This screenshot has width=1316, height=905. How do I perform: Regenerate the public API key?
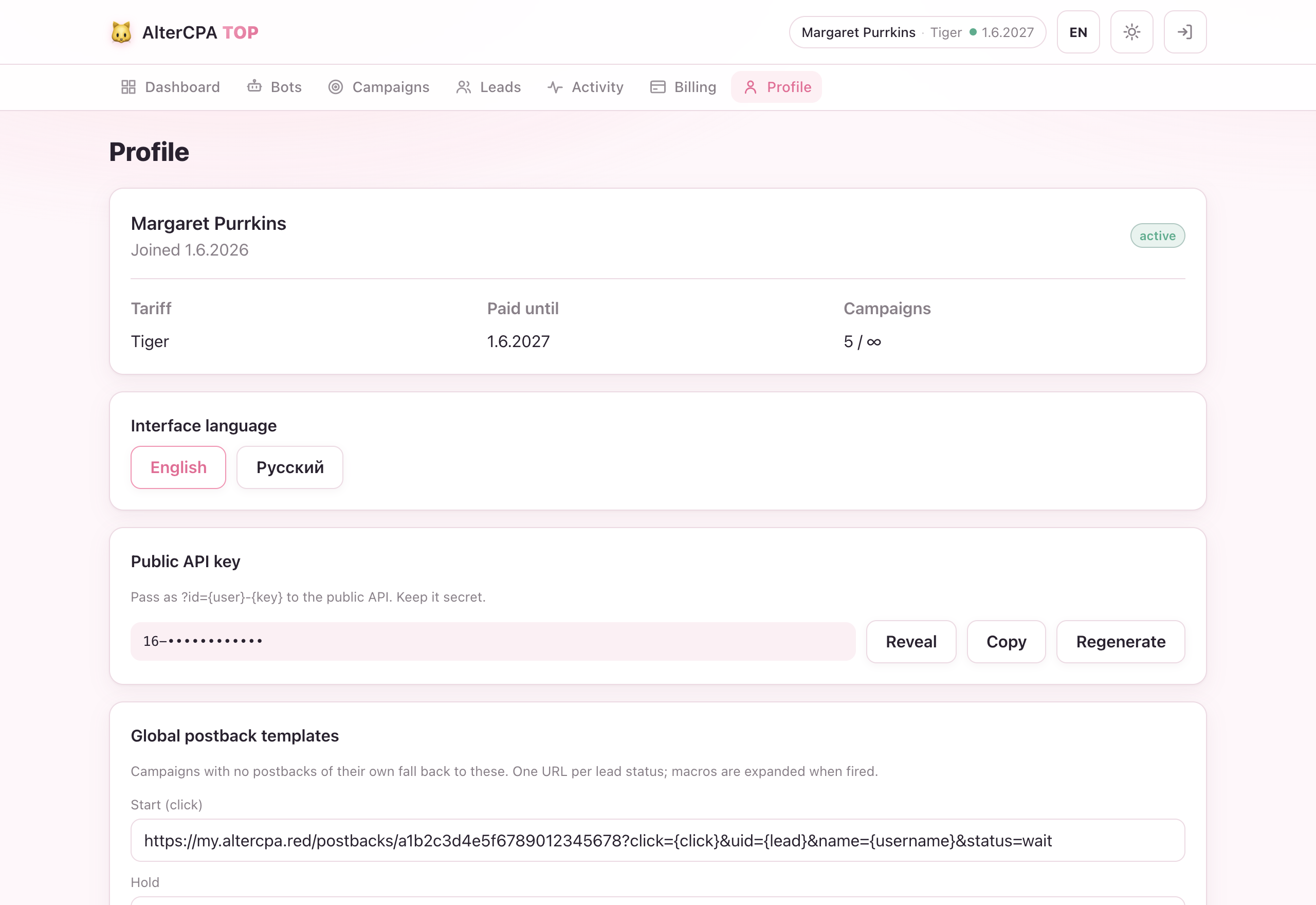pyautogui.click(x=1121, y=641)
